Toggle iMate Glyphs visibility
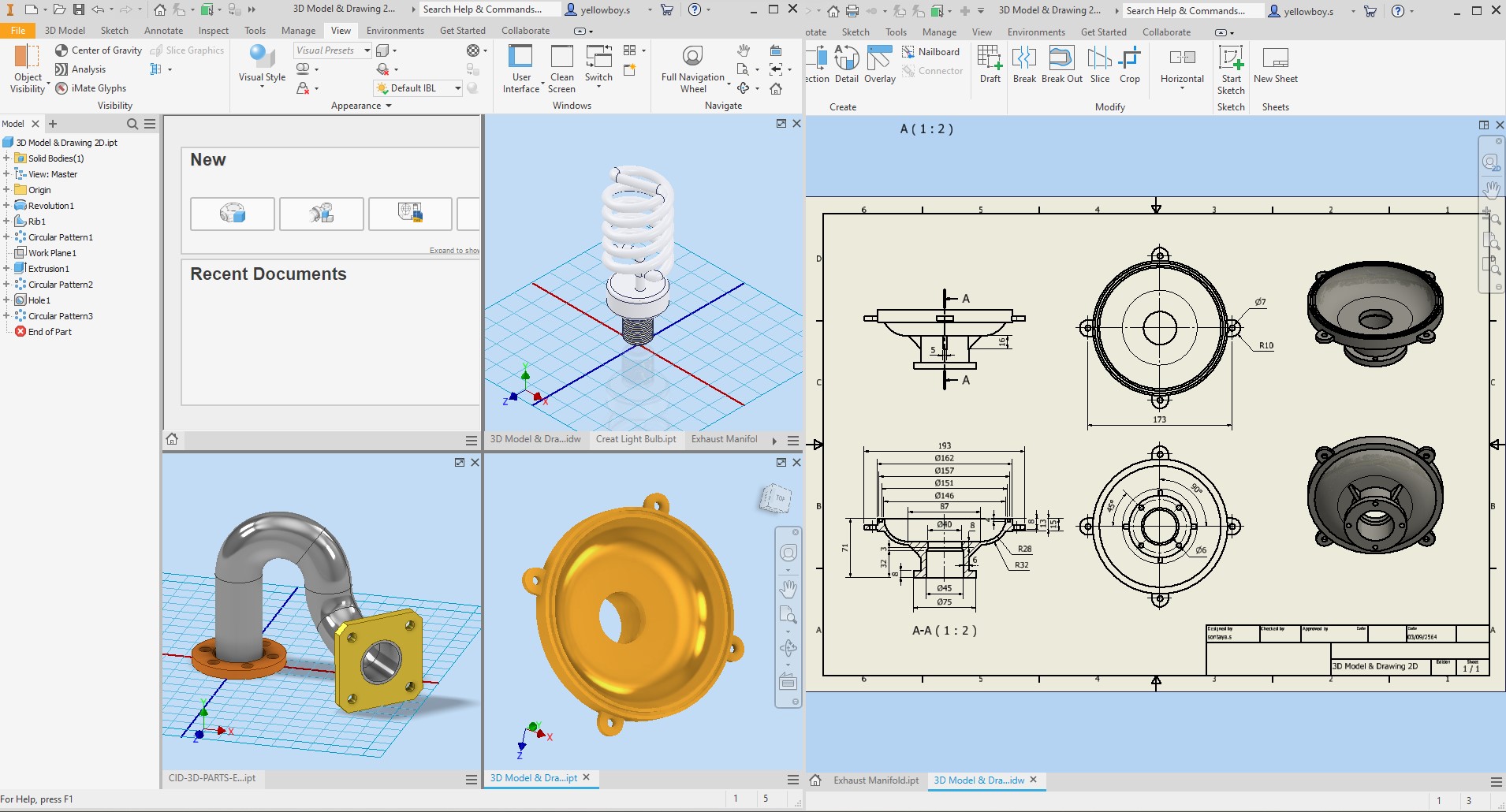Screen dimensions: 1506x812 pos(91,88)
